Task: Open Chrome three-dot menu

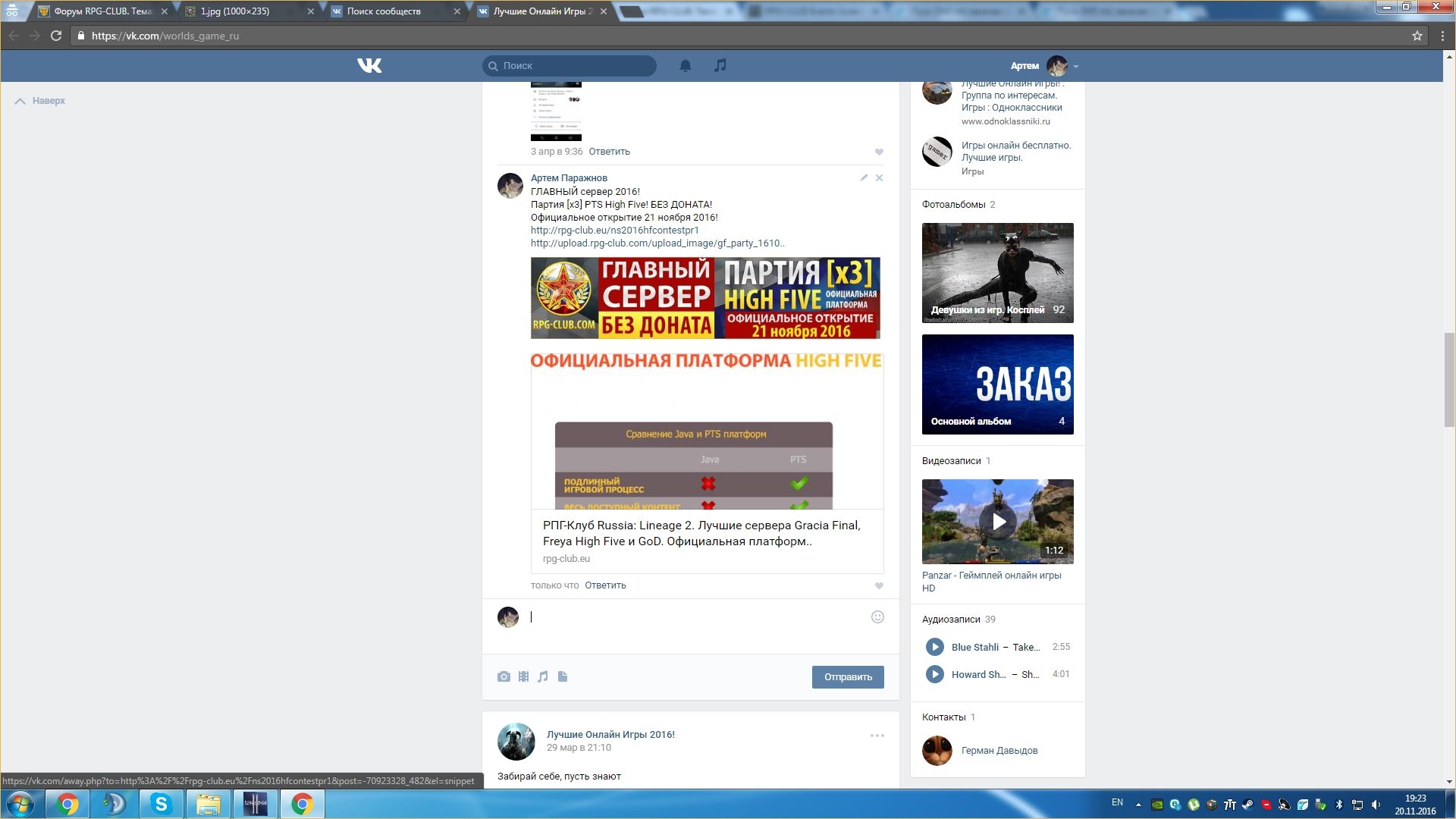Action: (x=1442, y=36)
